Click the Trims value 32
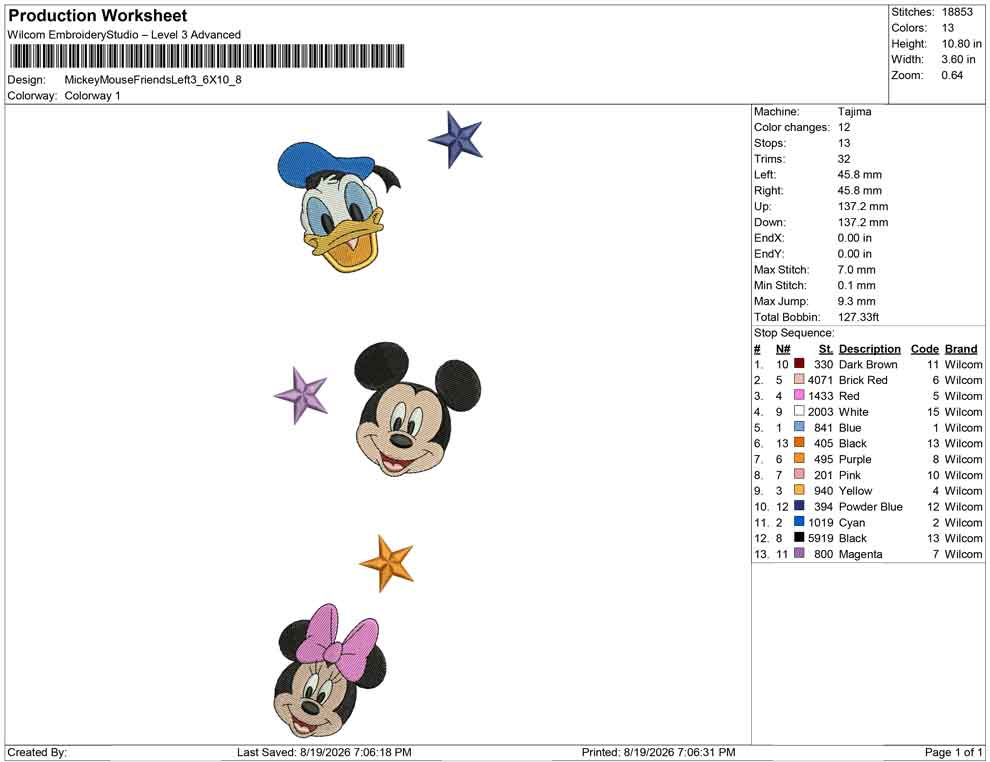The height and width of the screenshot is (762, 990). point(844,159)
